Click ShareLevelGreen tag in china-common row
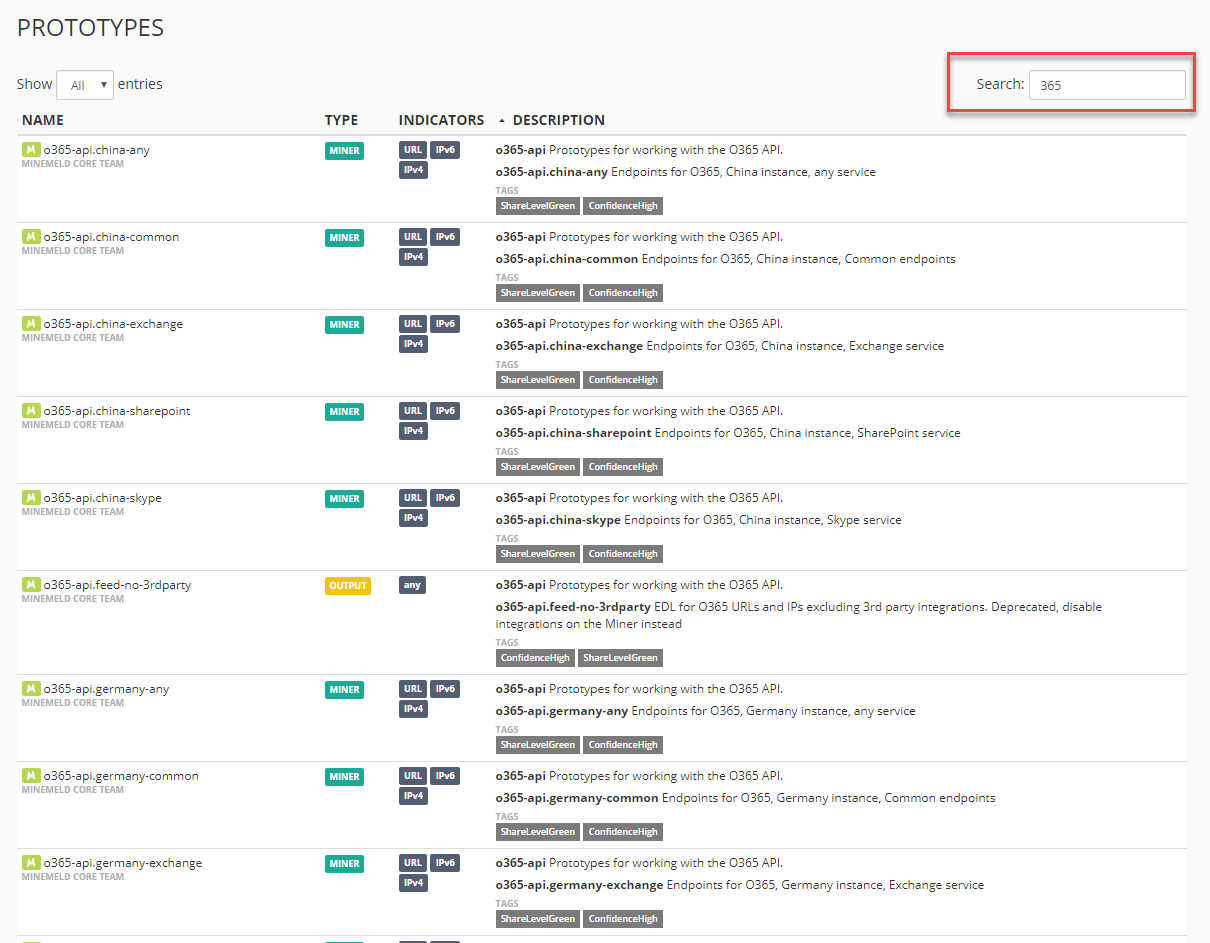The image size is (1210, 943). [x=538, y=293]
